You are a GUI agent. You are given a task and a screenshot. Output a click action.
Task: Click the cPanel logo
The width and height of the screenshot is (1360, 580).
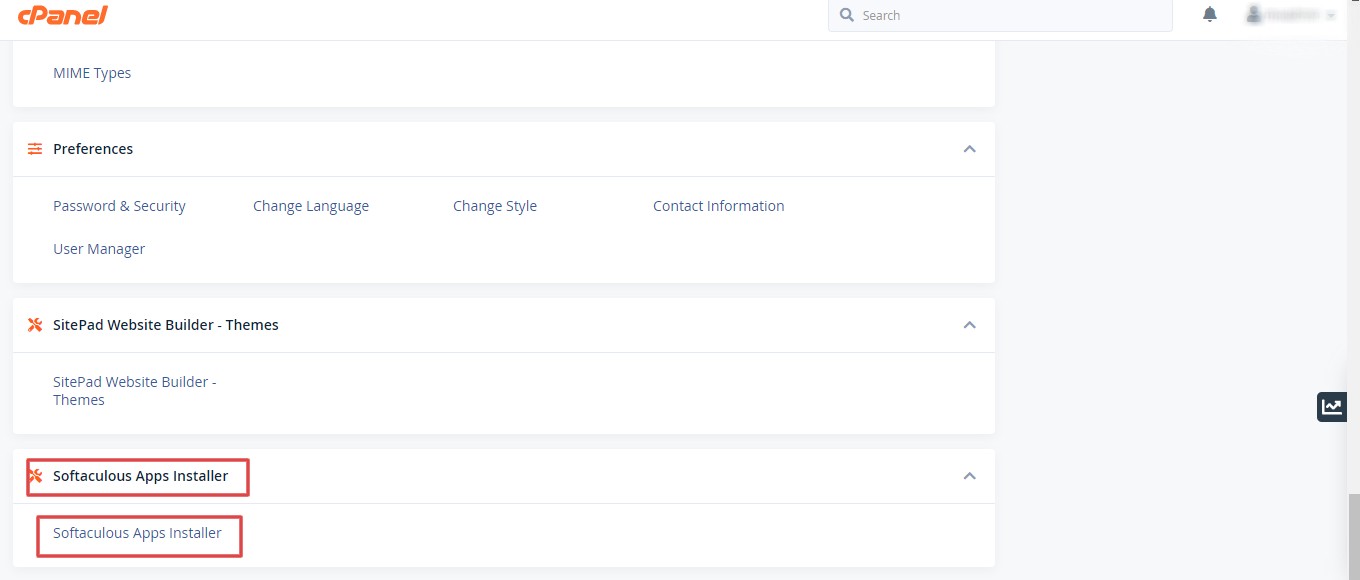pyautogui.click(x=62, y=15)
